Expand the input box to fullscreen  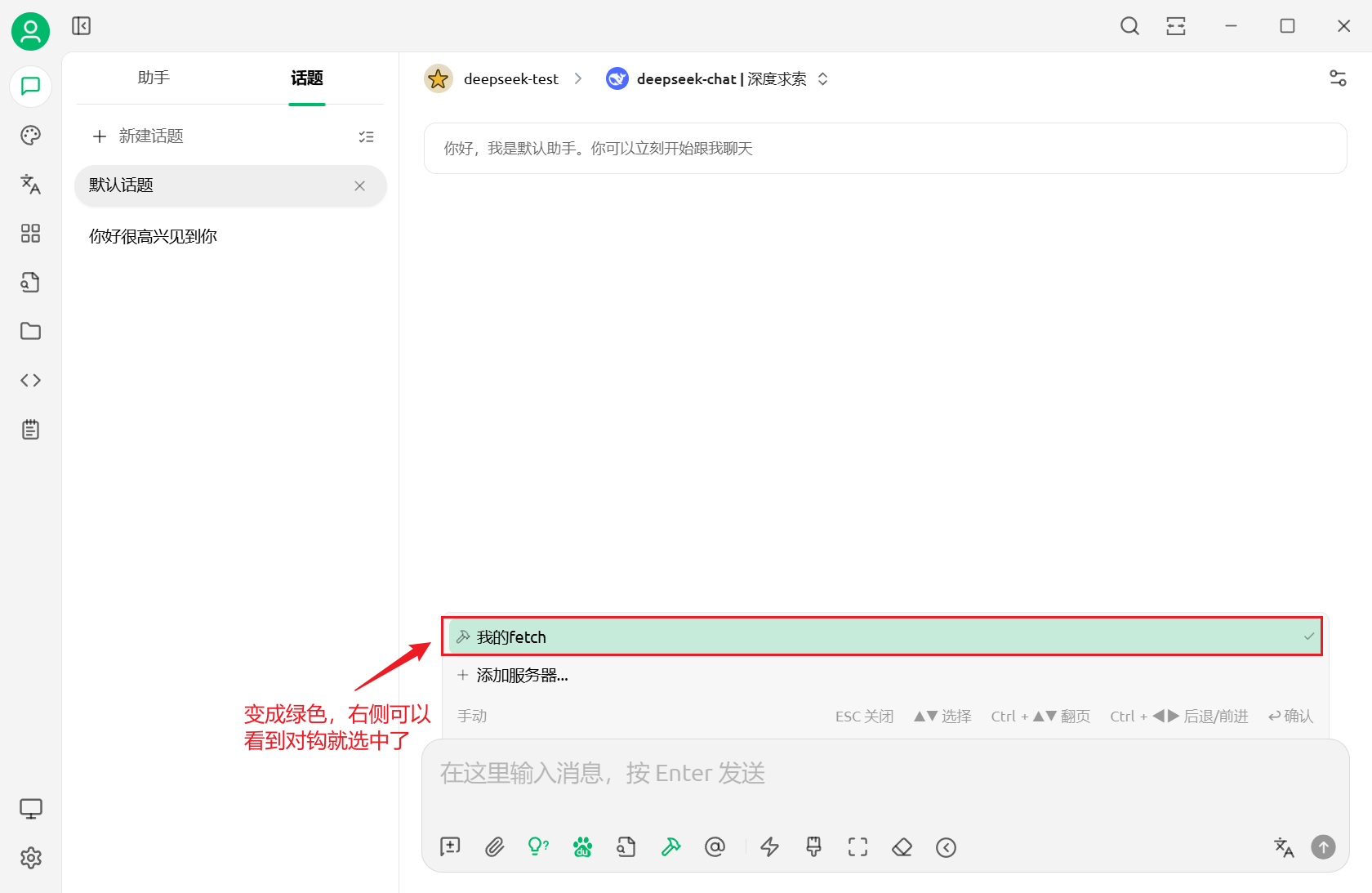(x=857, y=847)
